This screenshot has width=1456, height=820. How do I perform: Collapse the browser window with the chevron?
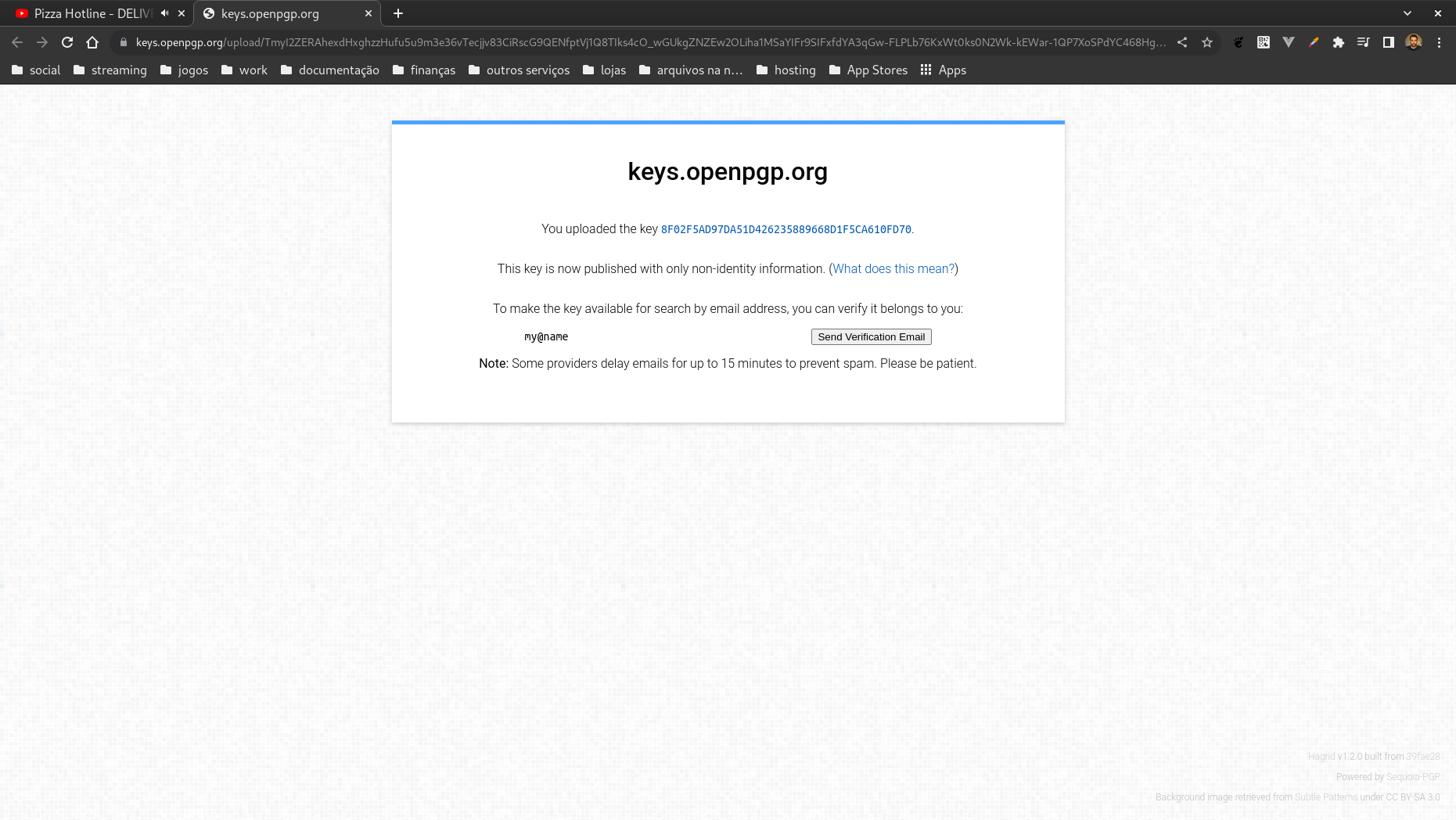[1407, 13]
